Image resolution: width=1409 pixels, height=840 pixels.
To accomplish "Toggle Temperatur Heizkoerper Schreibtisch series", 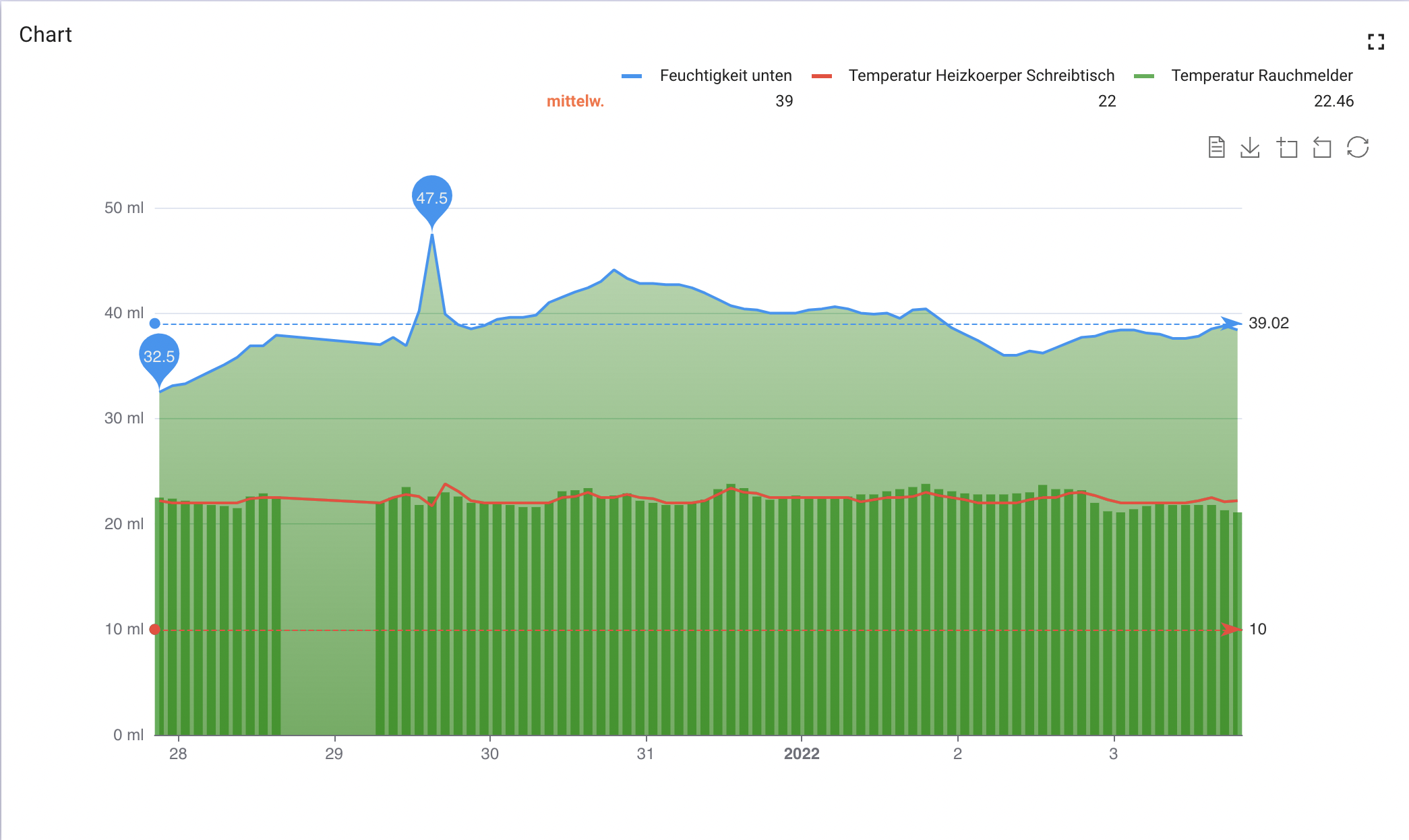I will click(x=981, y=76).
